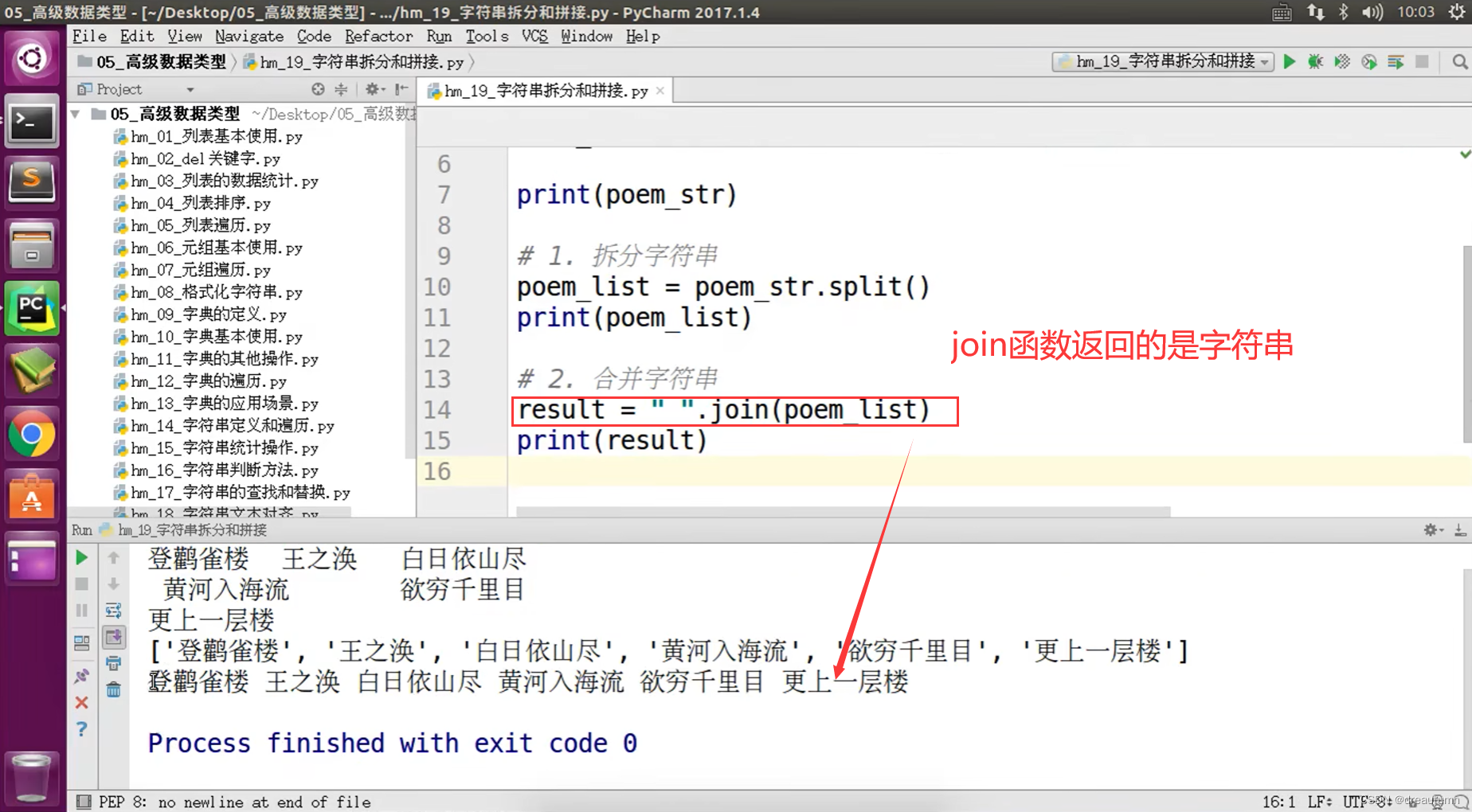1472x812 pixels.
Task: Open the Project panel settings gear
Action: click(374, 89)
